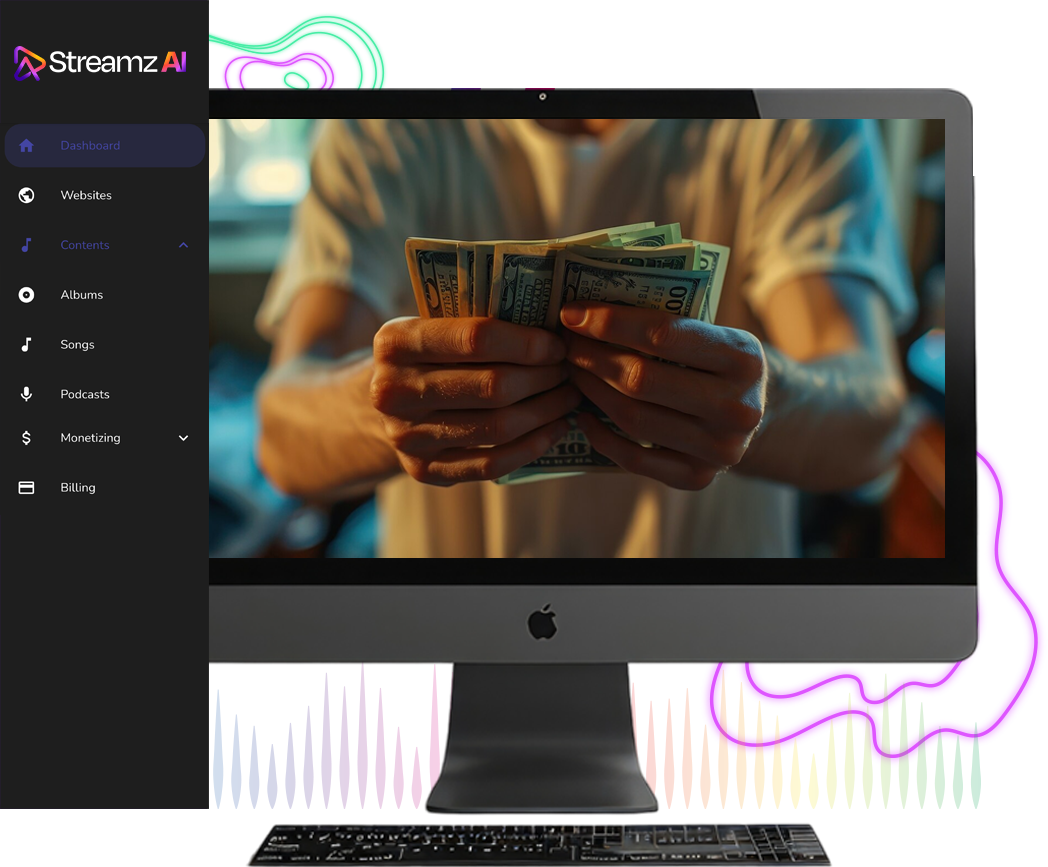Image resolution: width=1048 pixels, height=867 pixels.
Task: Expand the Monetizing dropdown arrow
Action: click(x=183, y=438)
